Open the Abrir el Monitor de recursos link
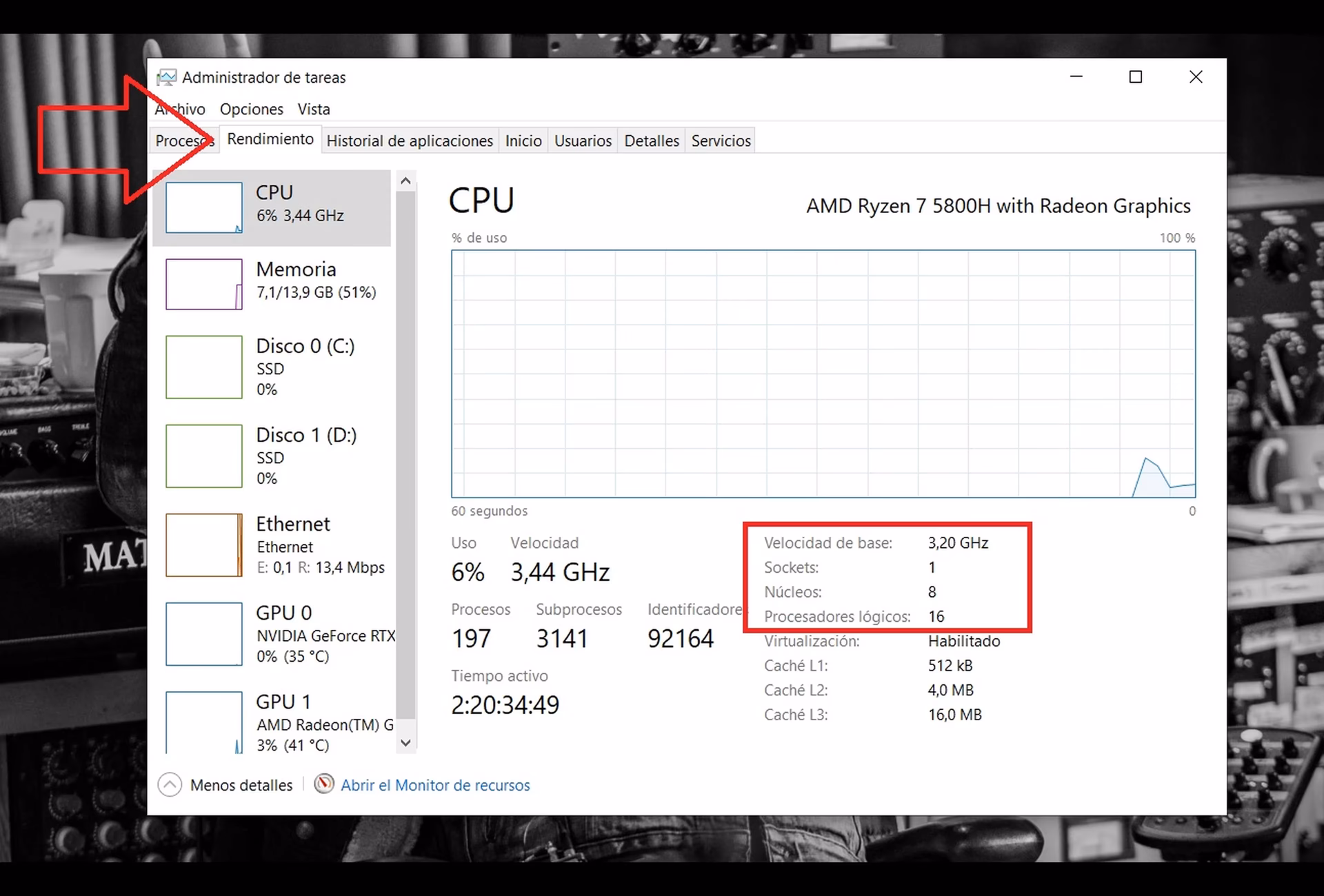The image size is (1324, 896). click(435, 785)
